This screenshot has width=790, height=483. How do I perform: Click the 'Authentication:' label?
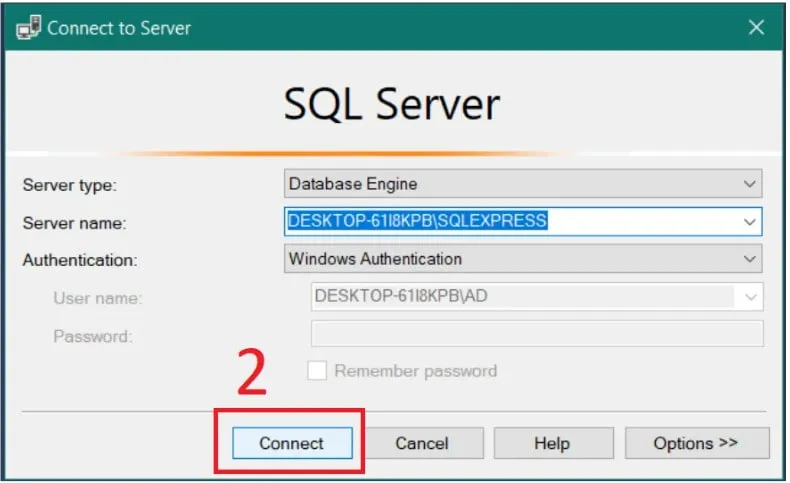click(80, 260)
